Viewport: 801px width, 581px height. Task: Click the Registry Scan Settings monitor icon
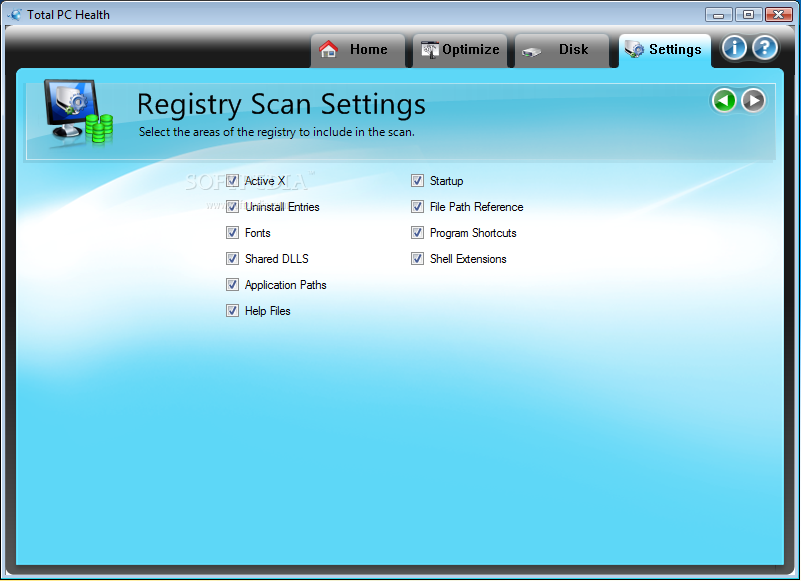click(x=78, y=113)
